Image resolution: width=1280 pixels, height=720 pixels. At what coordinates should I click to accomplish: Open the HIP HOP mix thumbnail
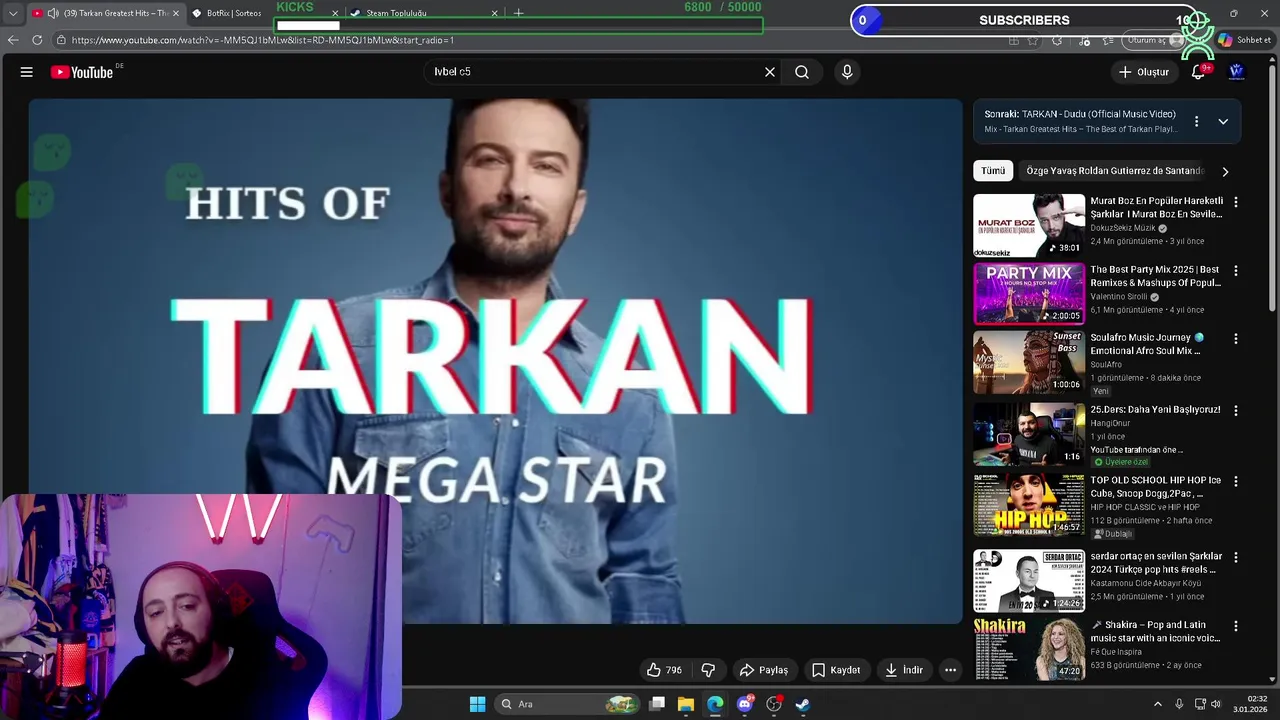pos(1029,505)
